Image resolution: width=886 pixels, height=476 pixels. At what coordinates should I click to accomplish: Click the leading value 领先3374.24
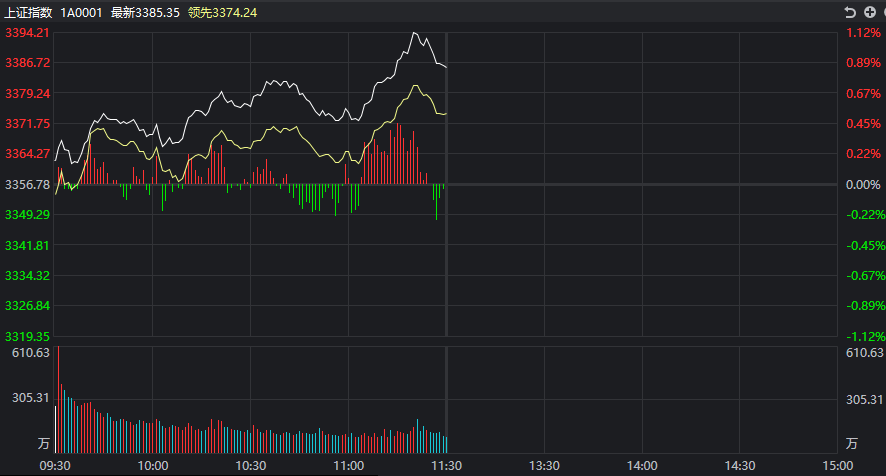[223, 12]
